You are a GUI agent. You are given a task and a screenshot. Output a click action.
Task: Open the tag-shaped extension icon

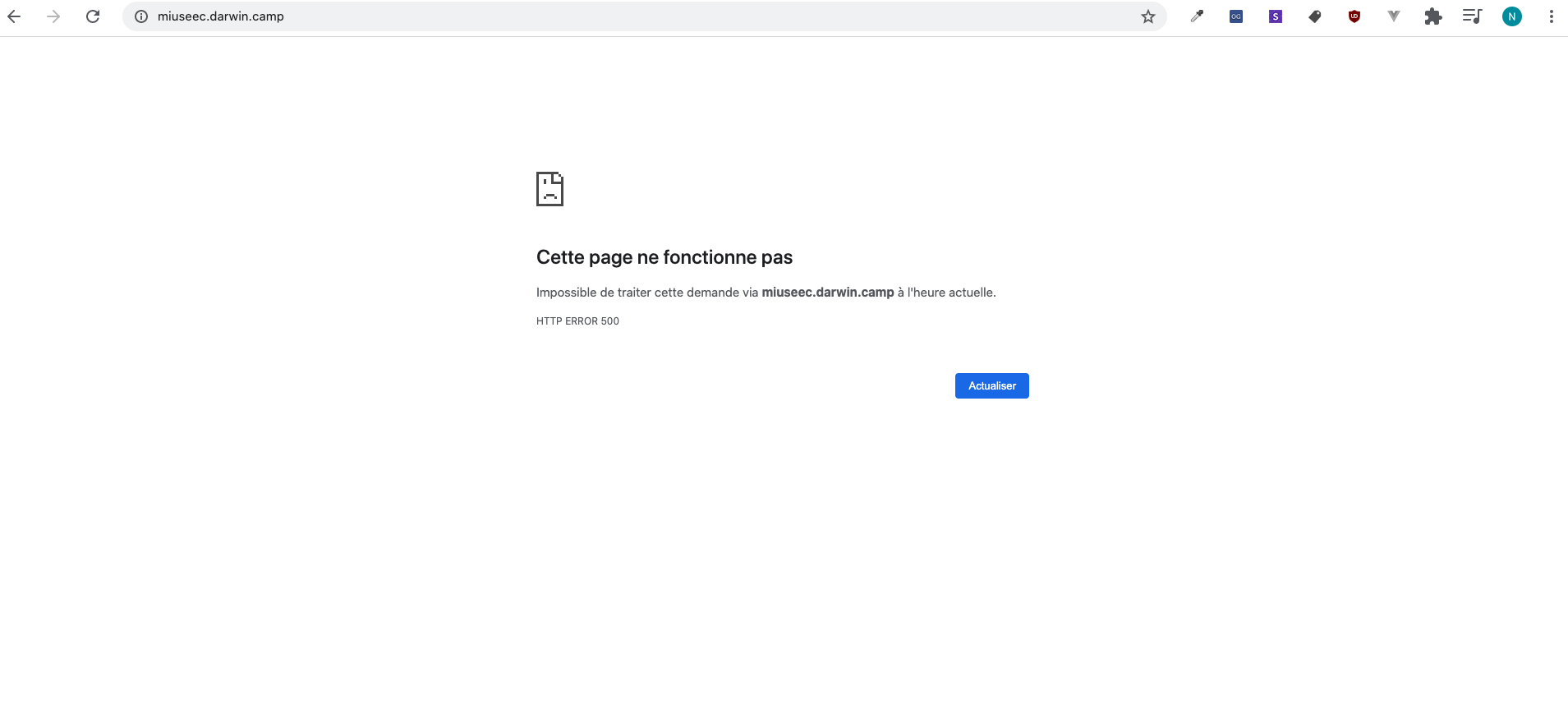click(1315, 16)
